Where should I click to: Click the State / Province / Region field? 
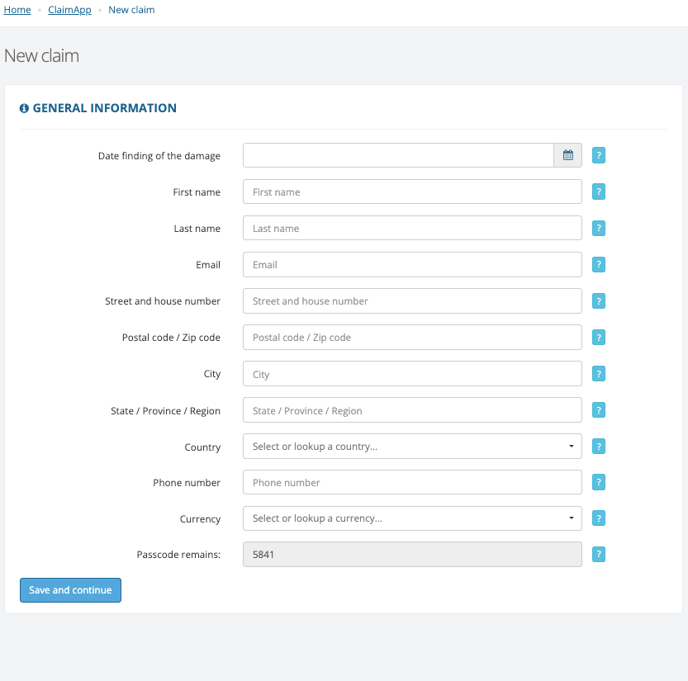click(x=412, y=410)
